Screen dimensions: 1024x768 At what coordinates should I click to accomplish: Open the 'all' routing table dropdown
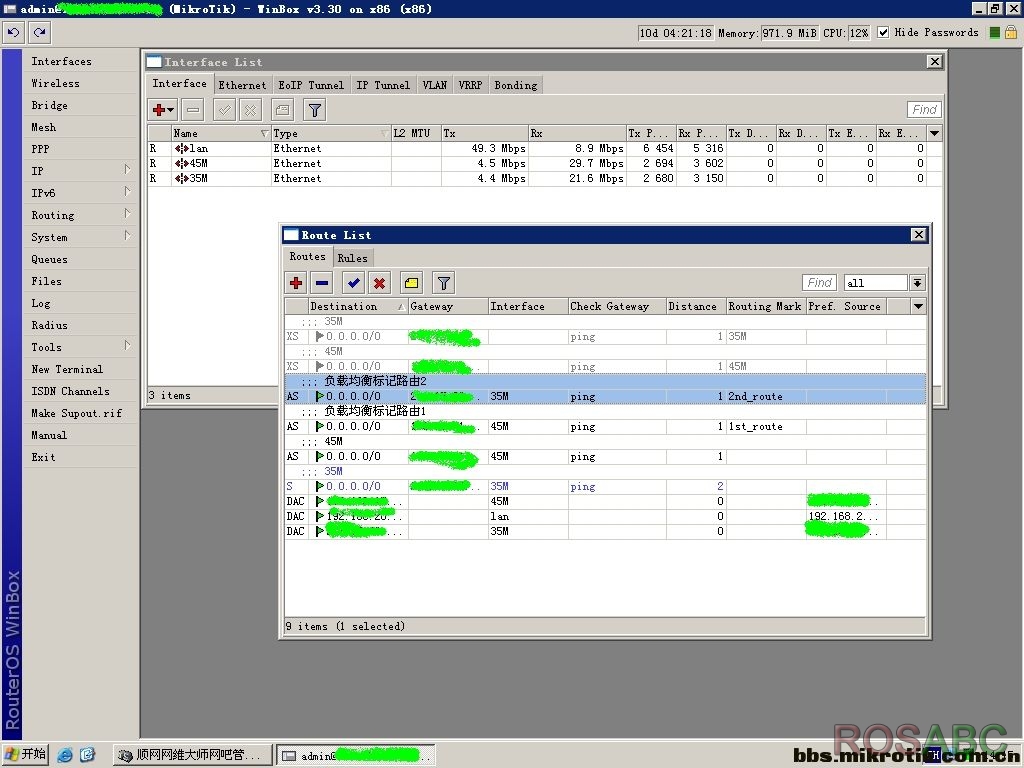[918, 283]
